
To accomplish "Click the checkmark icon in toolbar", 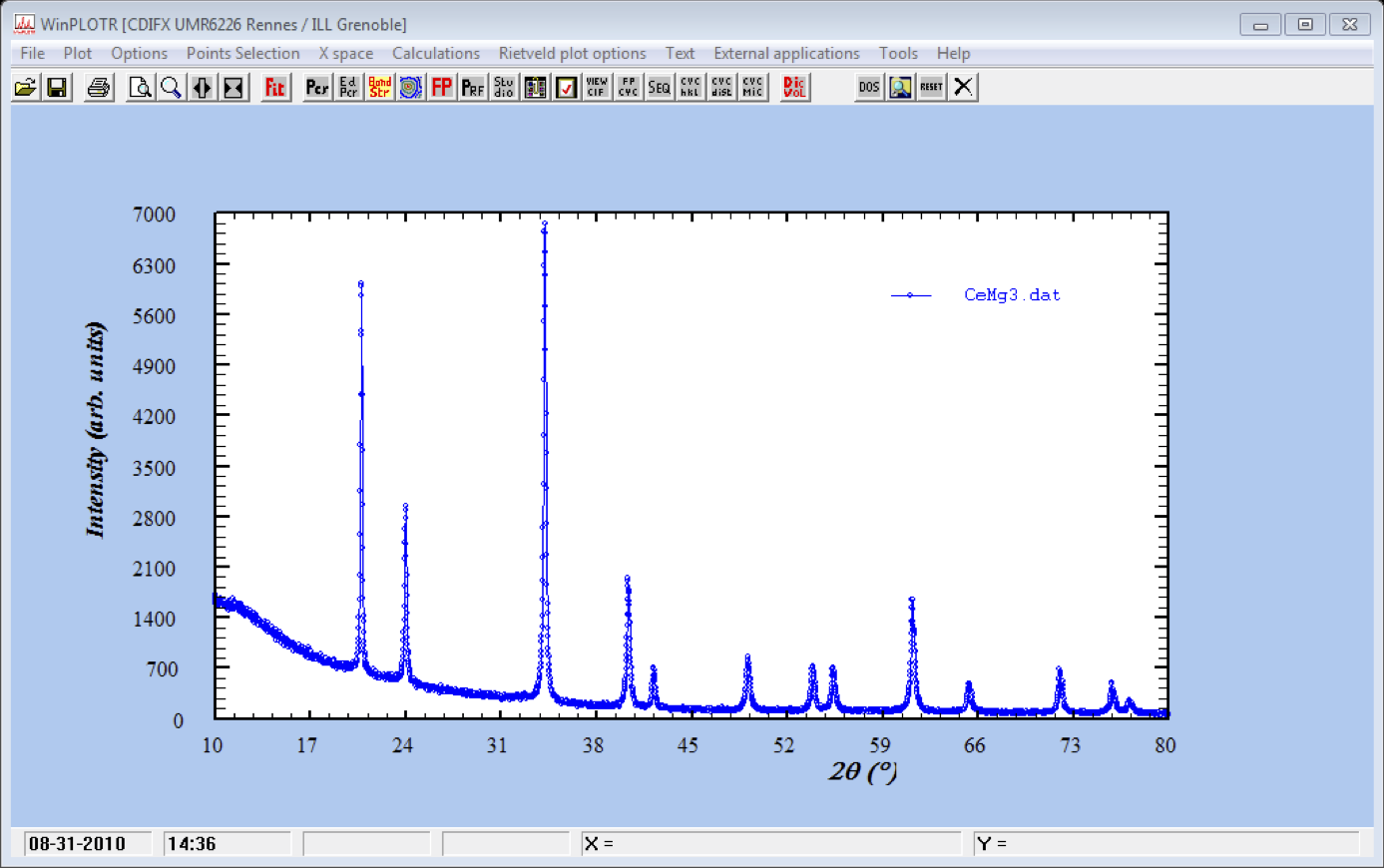I will (566, 88).
